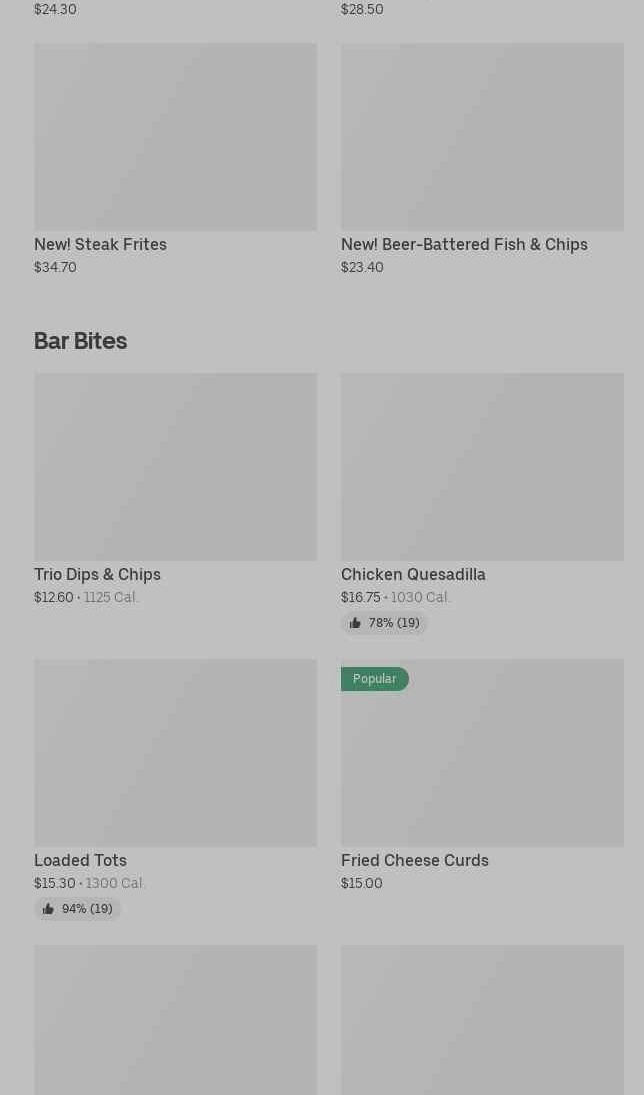
Task: Open the Chicken Quesadilla item image
Action: click(x=482, y=467)
